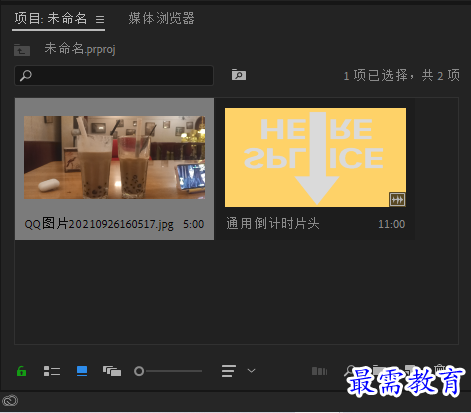Screen dimensions: 471x413
Task: Select the QQ图片20210926160517.jpg thumbnail
Action: pos(114,157)
